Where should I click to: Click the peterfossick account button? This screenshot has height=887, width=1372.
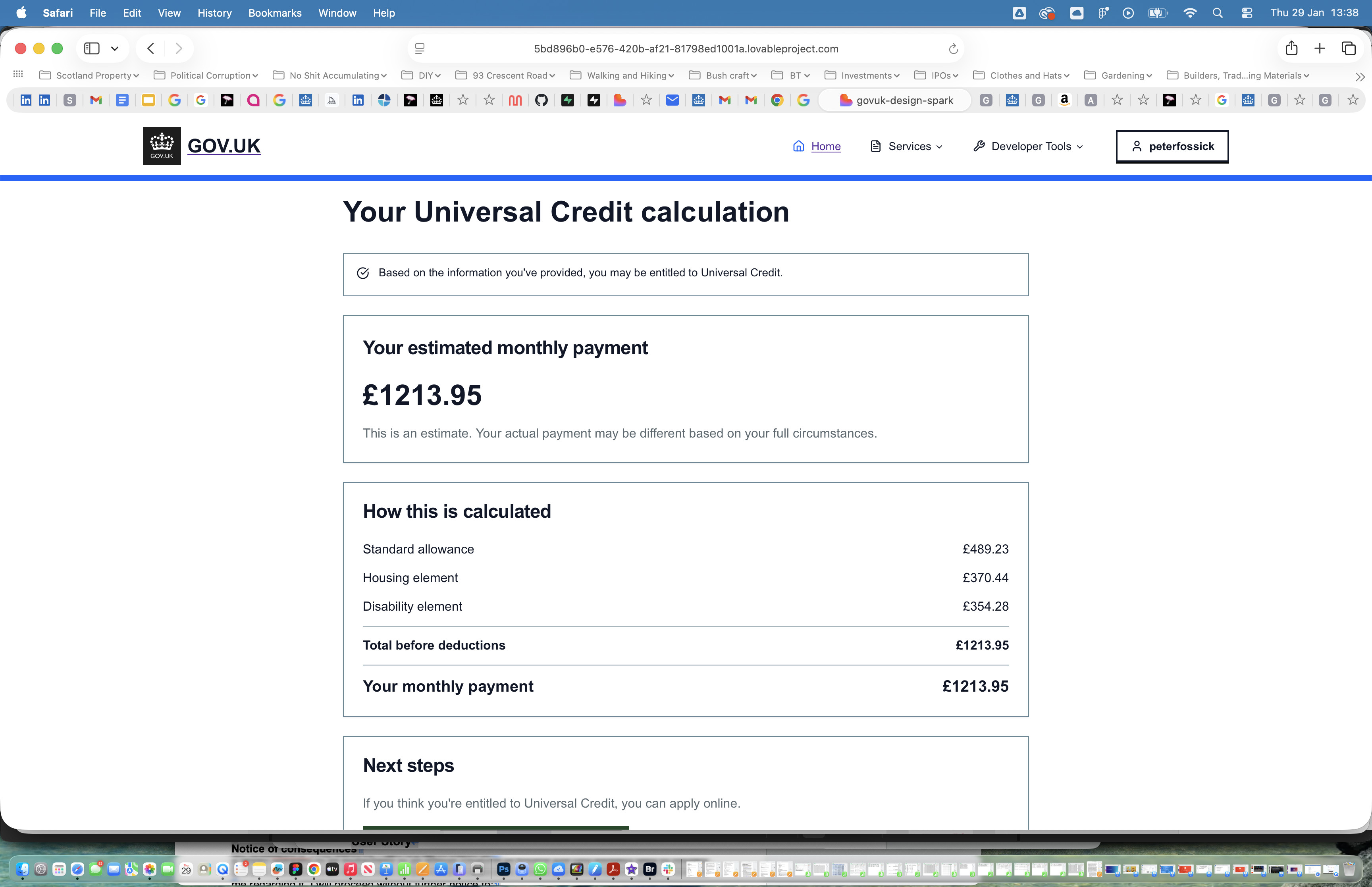[x=1172, y=146]
